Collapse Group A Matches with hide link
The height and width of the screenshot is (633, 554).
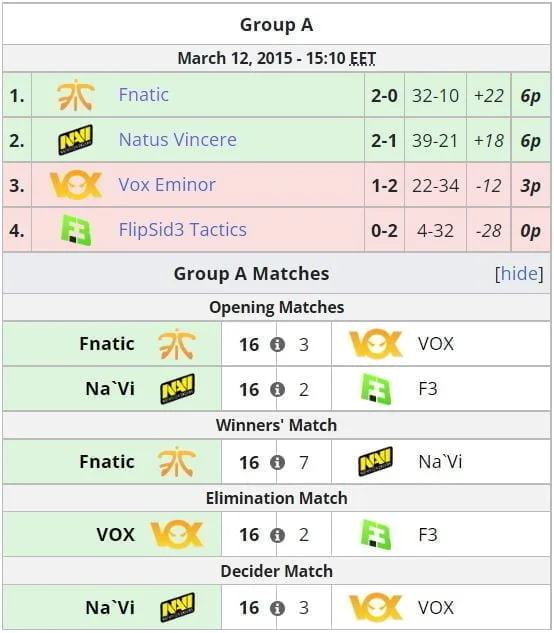(x=519, y=274)
